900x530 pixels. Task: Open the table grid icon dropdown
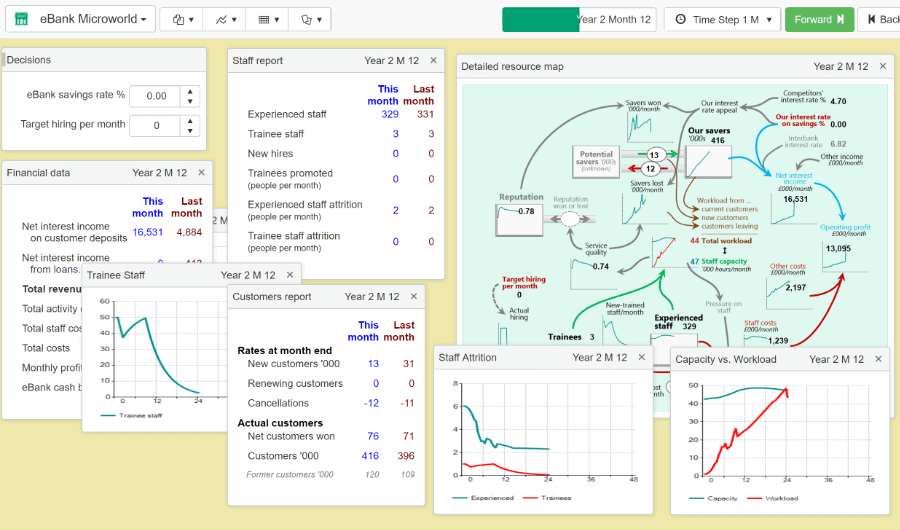[x=267, y=19]
